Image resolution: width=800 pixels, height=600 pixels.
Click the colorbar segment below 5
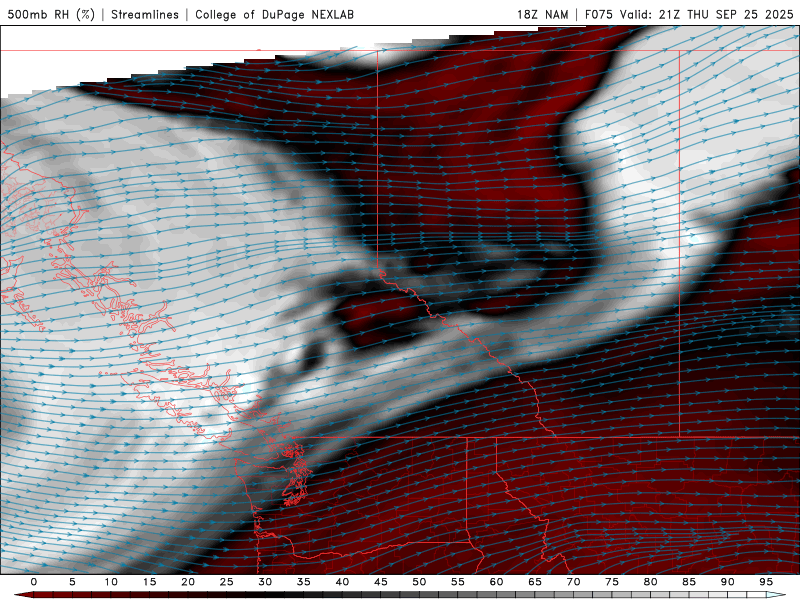(72, 595)
